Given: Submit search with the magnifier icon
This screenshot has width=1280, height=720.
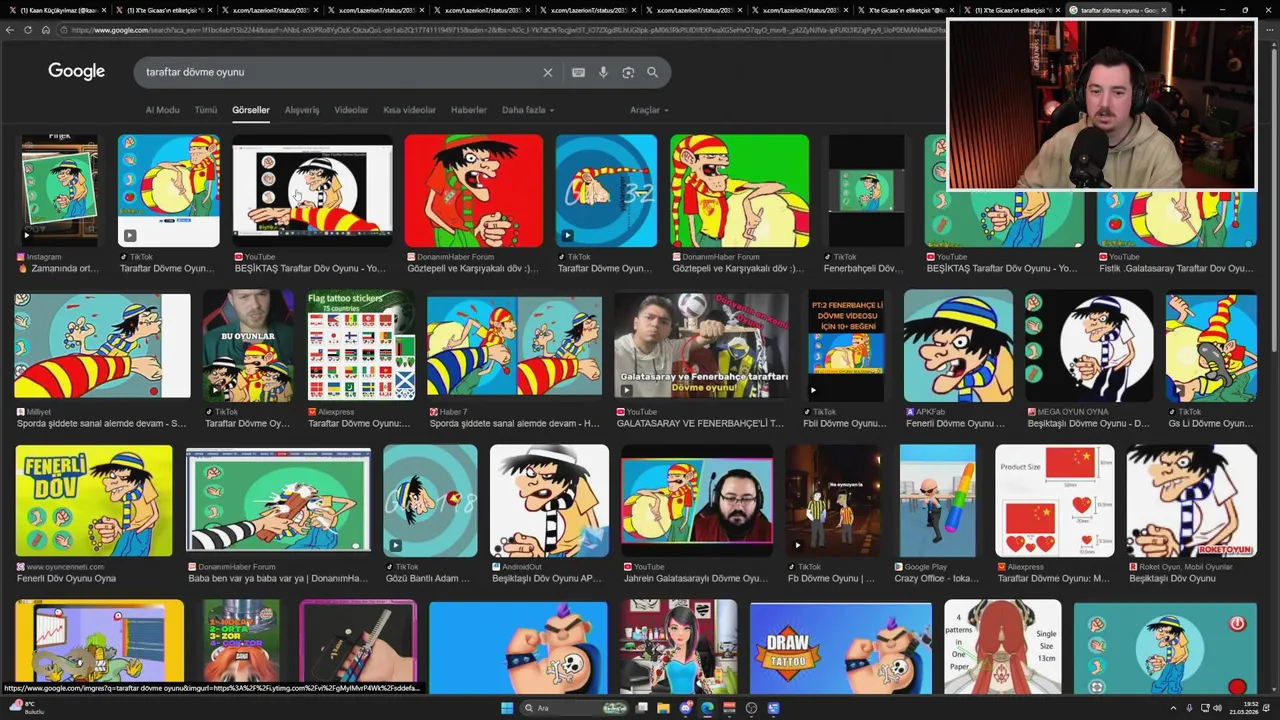Looking at the screenshot, I should click(652, 72).
